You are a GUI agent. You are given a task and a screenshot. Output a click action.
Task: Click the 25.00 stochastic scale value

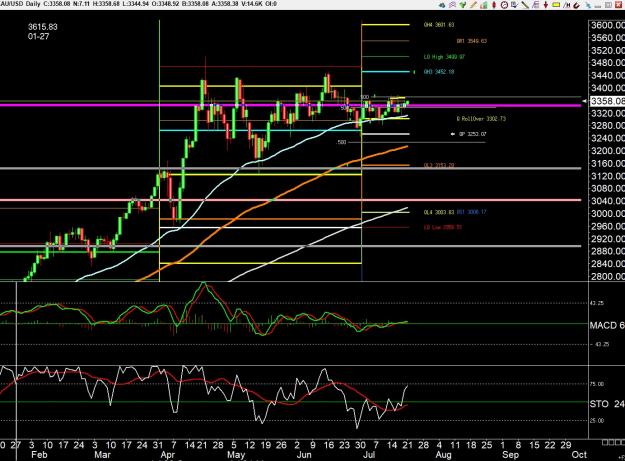pos(597,421)
